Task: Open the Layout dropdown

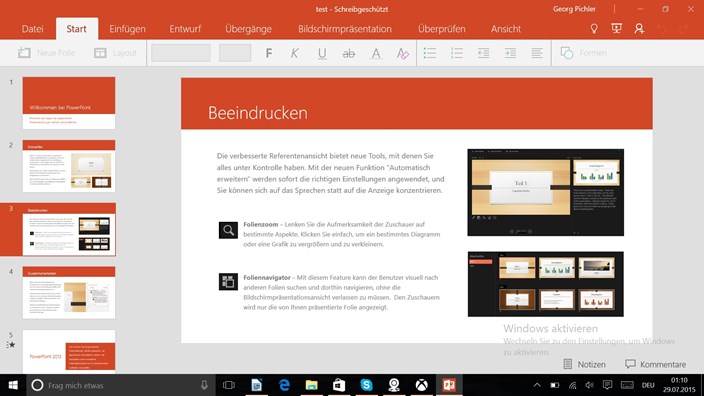Action: click(115, 53)
